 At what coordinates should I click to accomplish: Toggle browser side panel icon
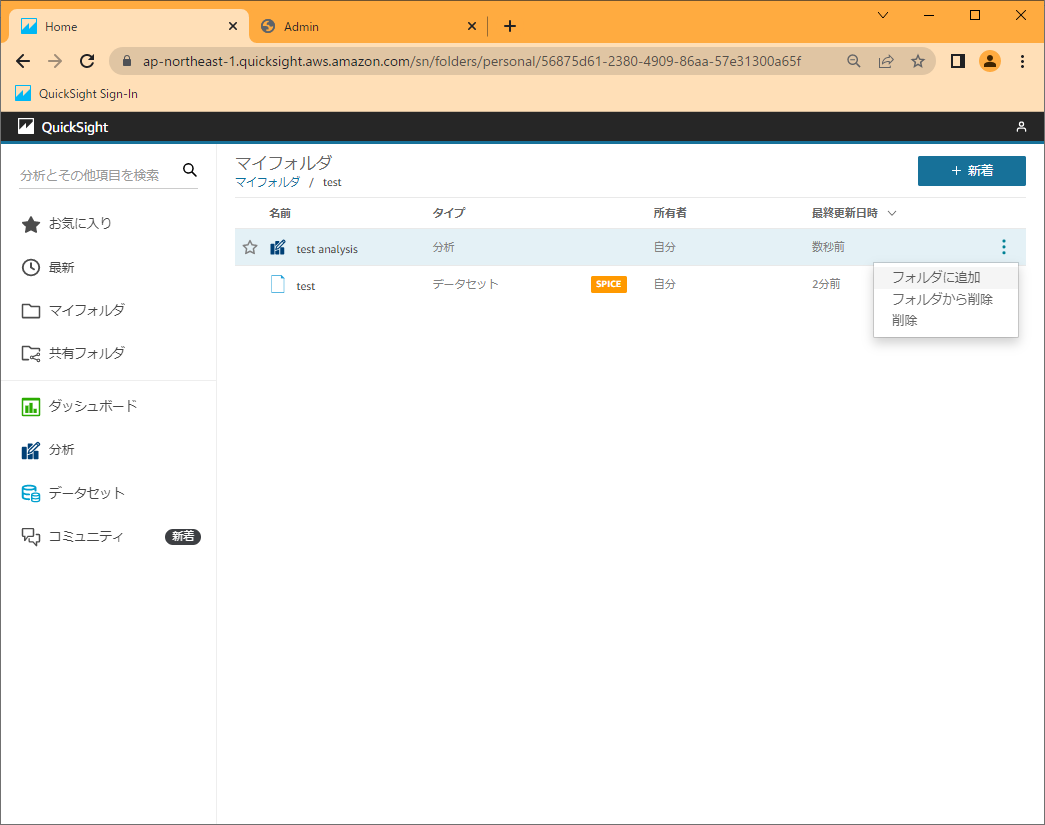coord(958,61)
